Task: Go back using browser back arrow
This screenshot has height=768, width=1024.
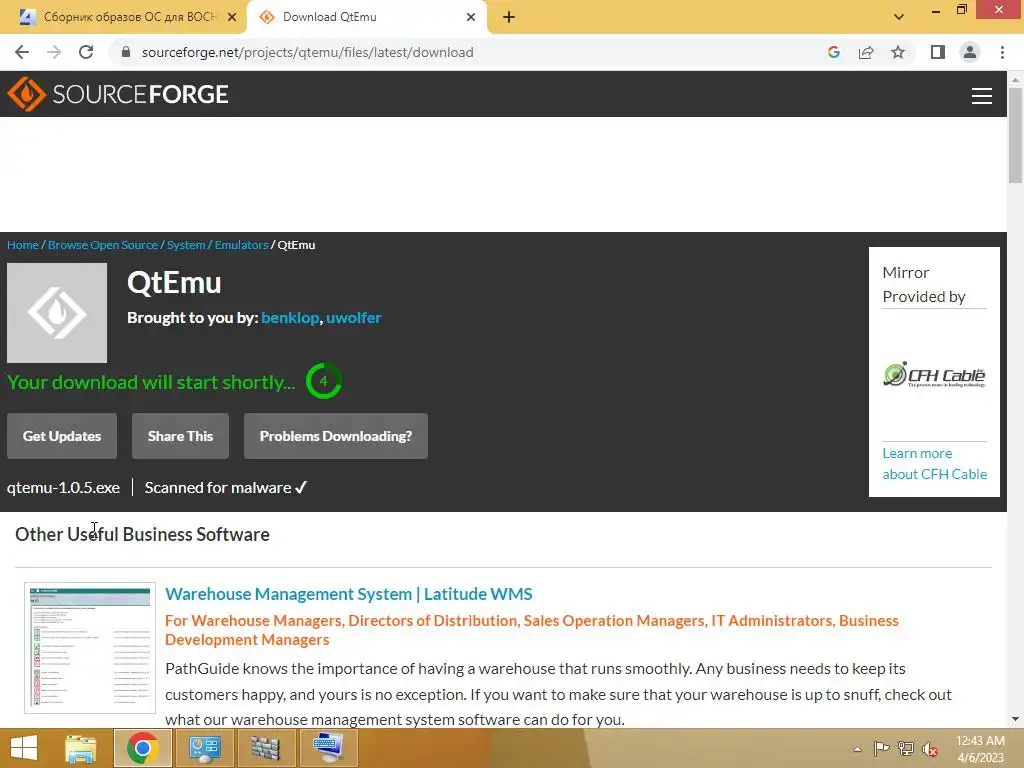Action: [22, 52]
